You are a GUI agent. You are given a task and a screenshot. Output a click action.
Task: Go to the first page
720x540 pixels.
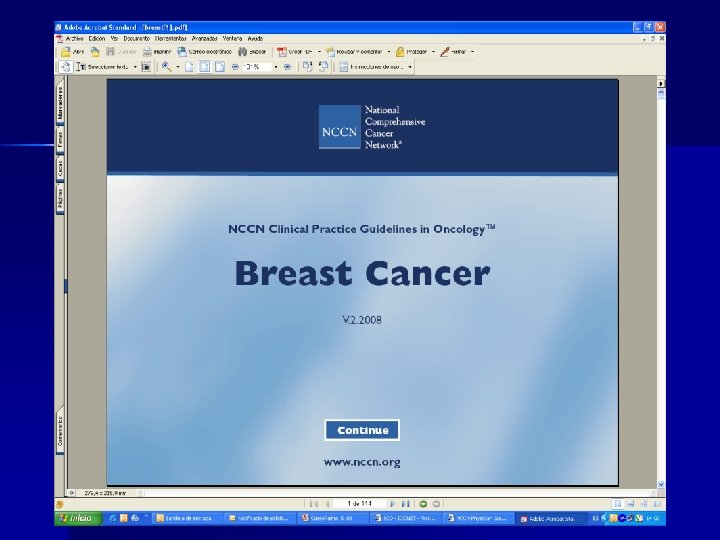pyautogui.click(x=314, y=504)
